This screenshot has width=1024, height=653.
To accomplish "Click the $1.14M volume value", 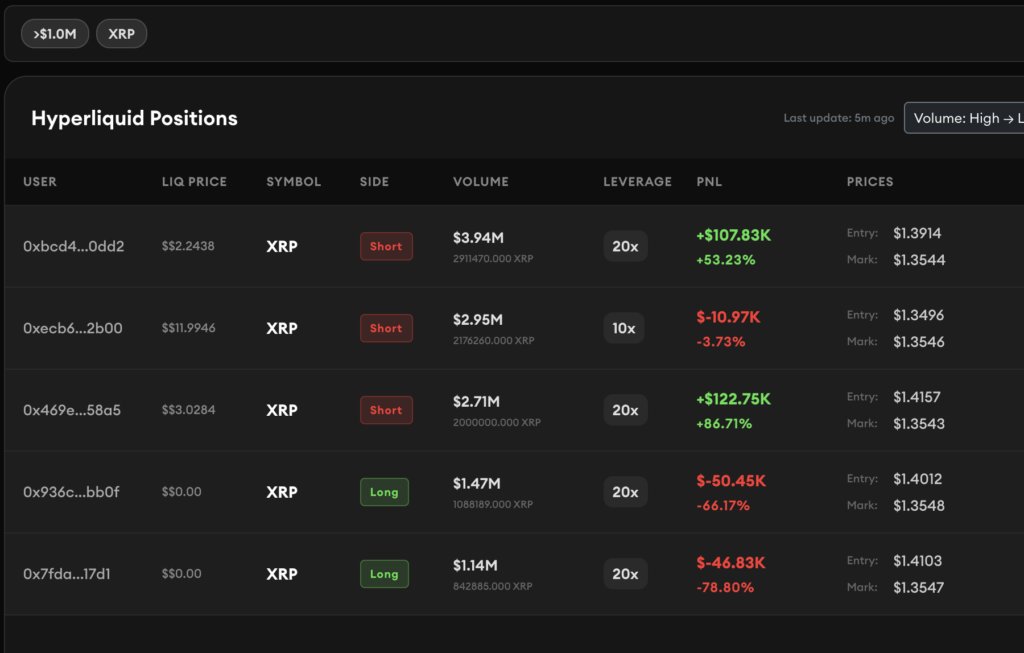I will [475, 565].
